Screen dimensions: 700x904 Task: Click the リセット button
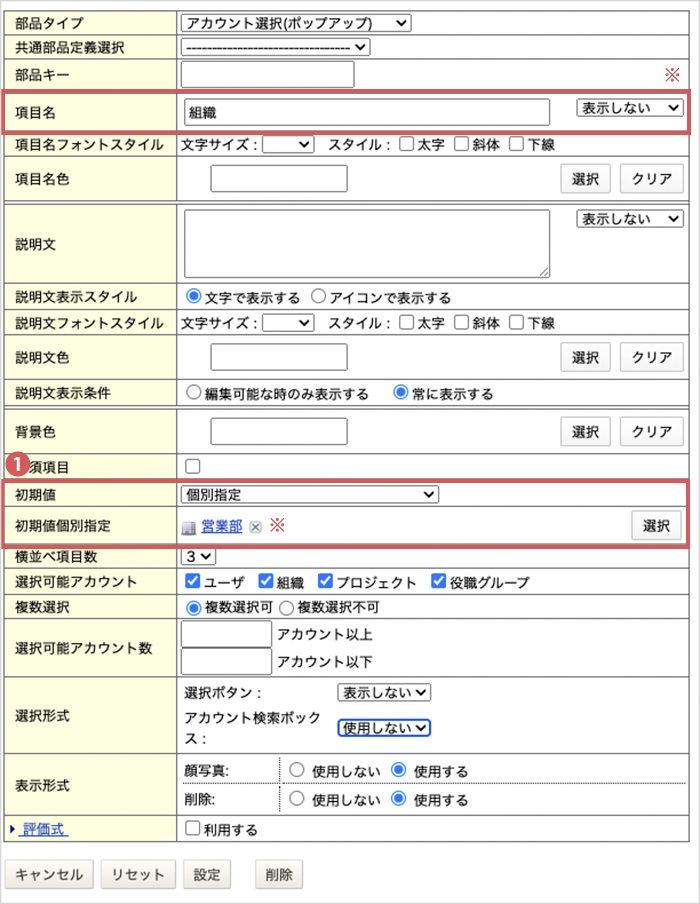click(137, 875)
